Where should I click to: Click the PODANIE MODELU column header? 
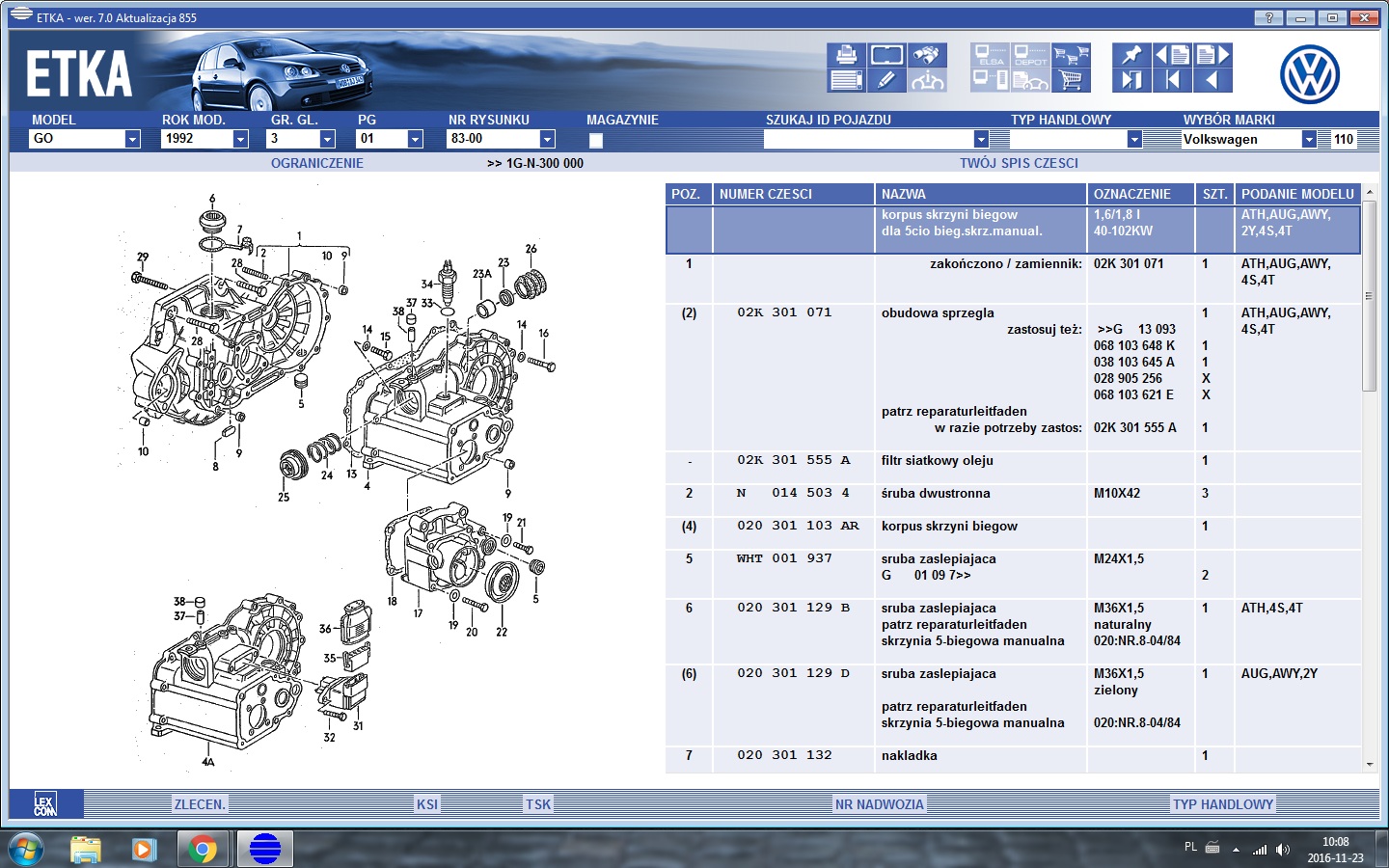tap(1297, 194)
